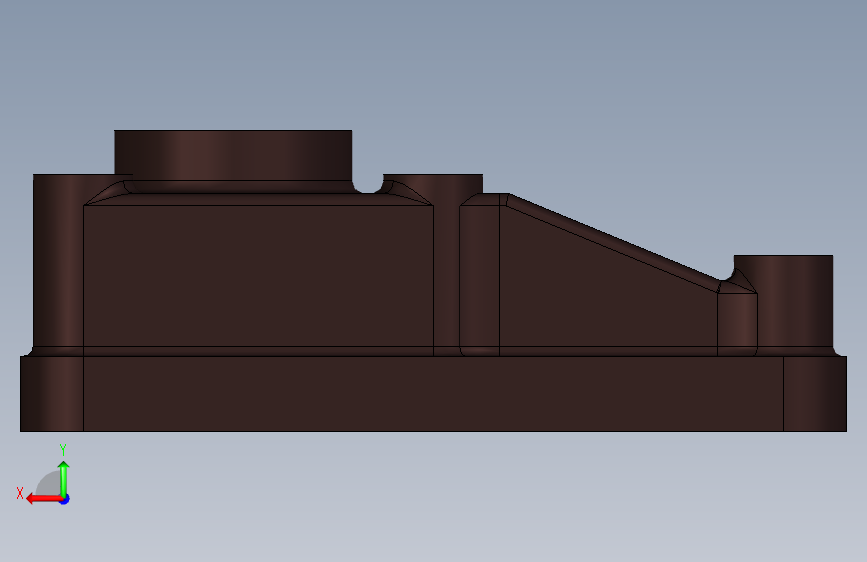Select the large top cylindrical boss face

point(233,155)
